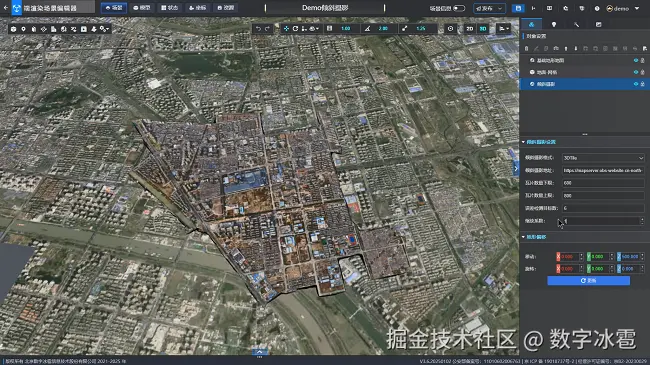Click the rotate Y value field

600,269
